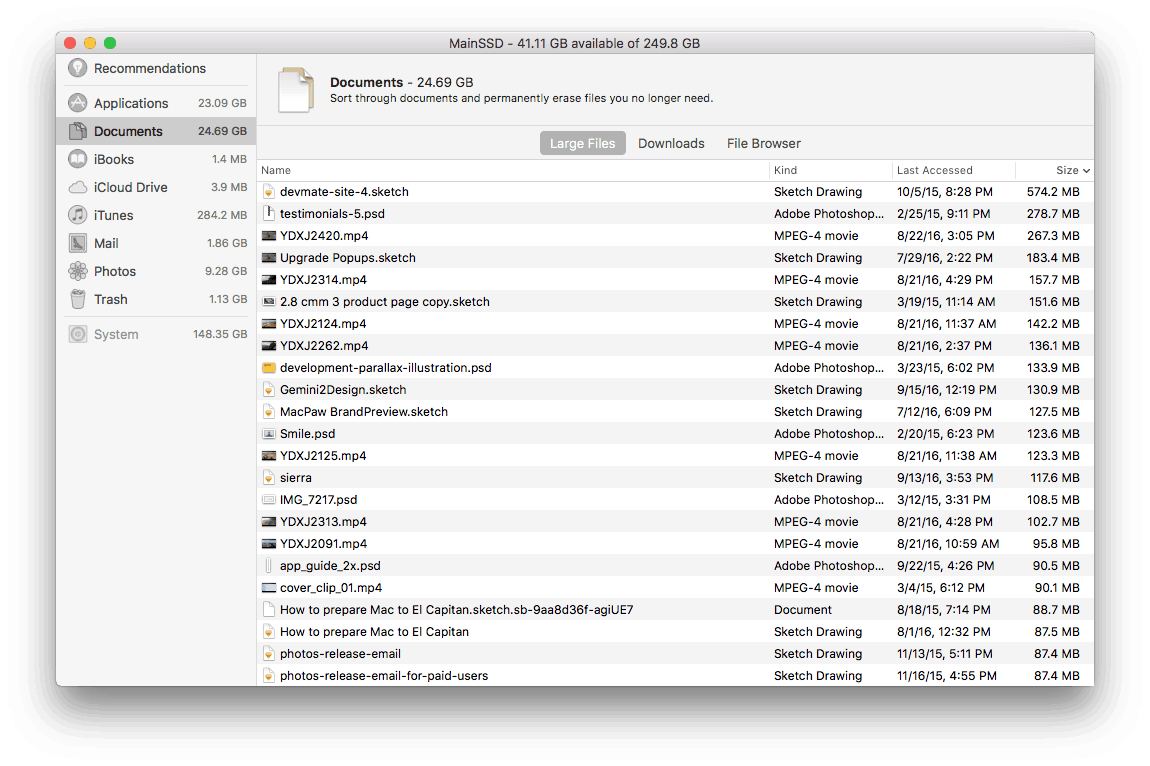Click the green full-screen window button

tap(110, 43)
